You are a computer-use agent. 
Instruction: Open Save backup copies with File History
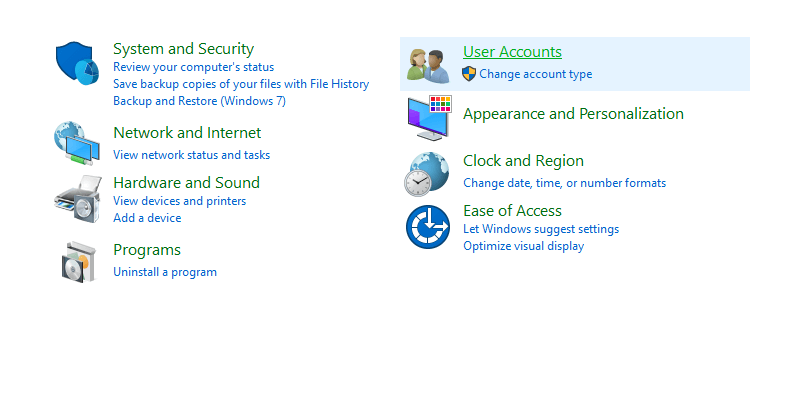coord(241,84)
